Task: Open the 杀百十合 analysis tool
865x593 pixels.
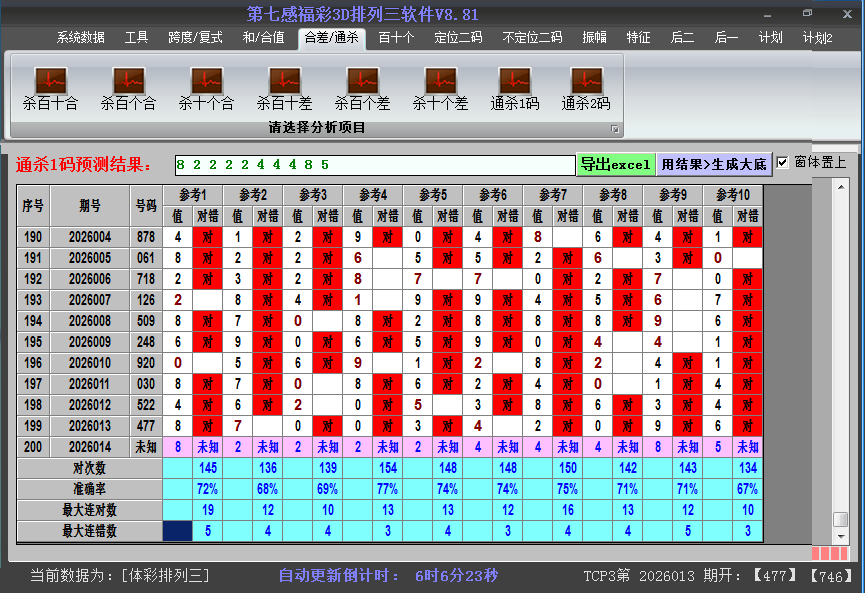Action: 50,88
